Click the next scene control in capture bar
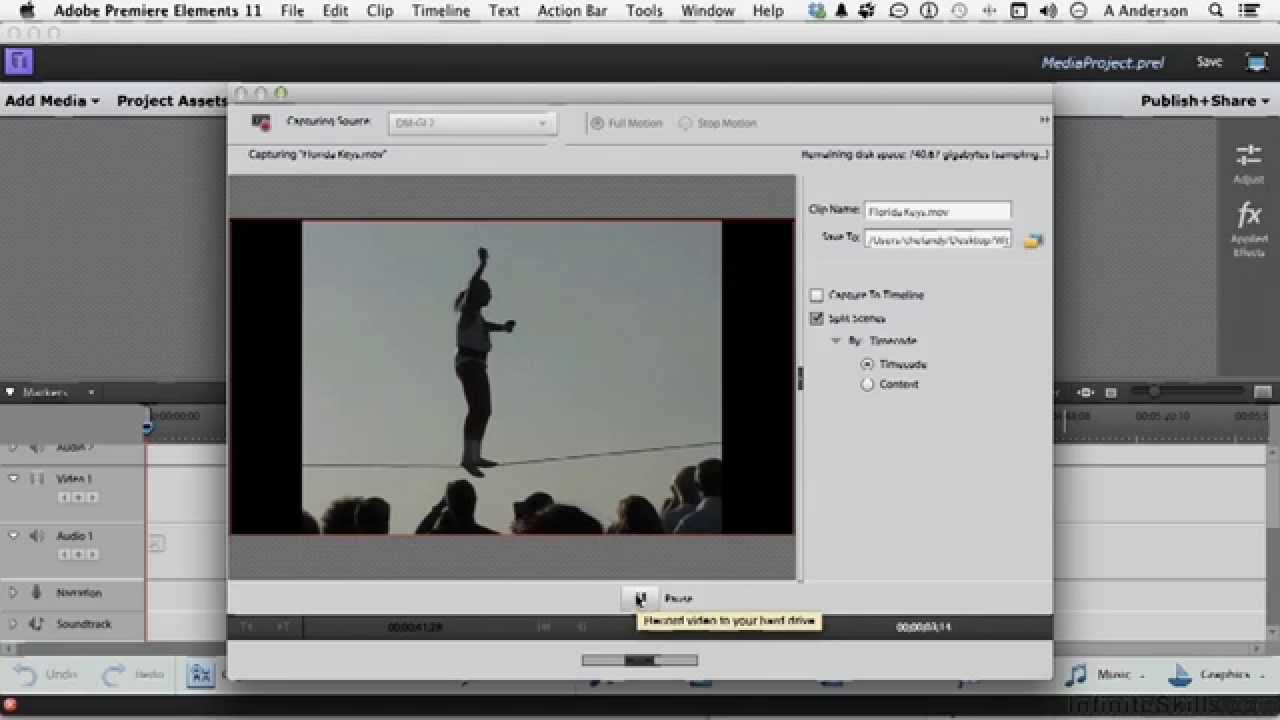Viewport: 1280px width, 720px height. (x=283, y=627)
